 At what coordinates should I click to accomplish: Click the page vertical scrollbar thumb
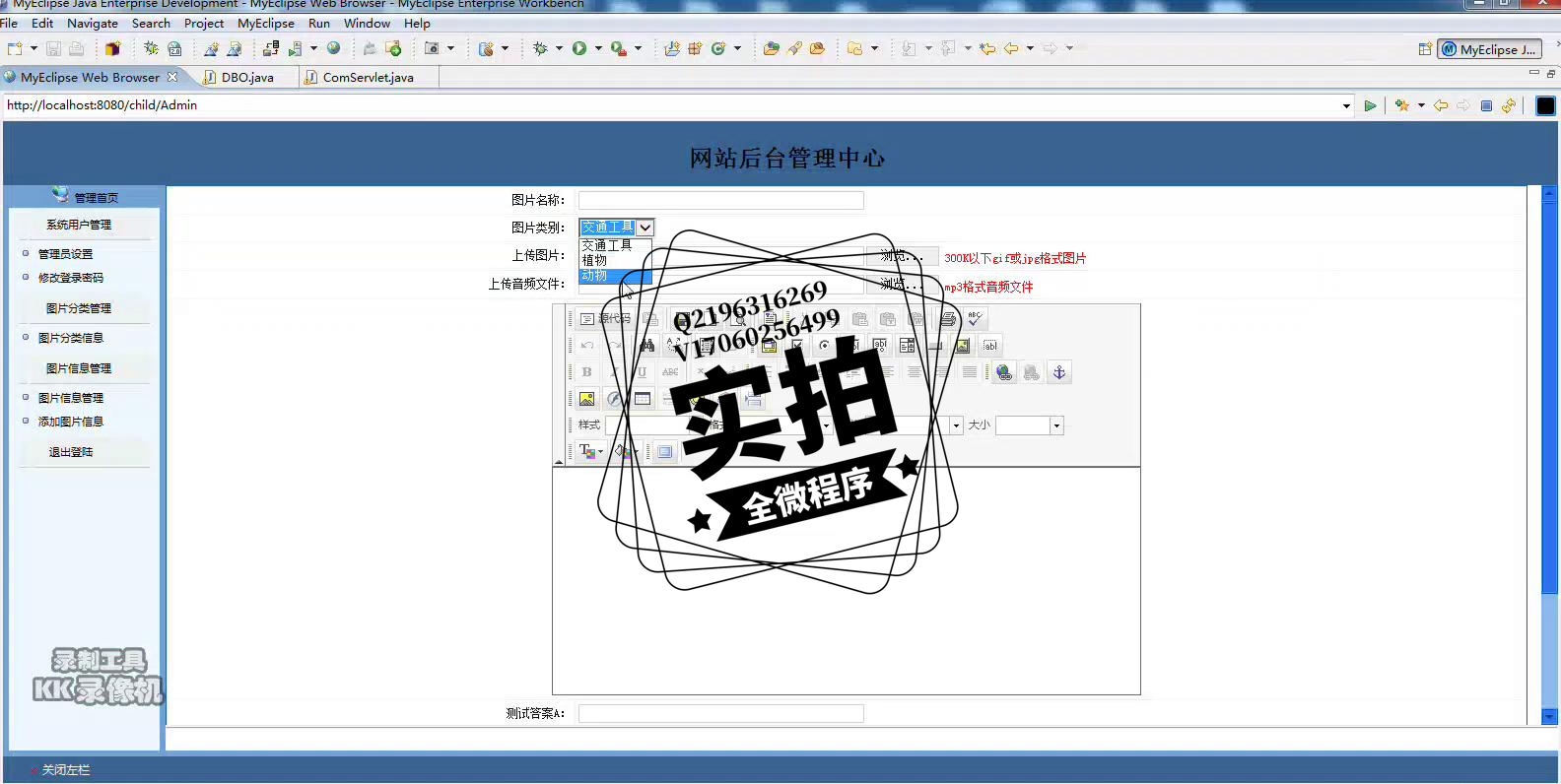(1549, 397)
